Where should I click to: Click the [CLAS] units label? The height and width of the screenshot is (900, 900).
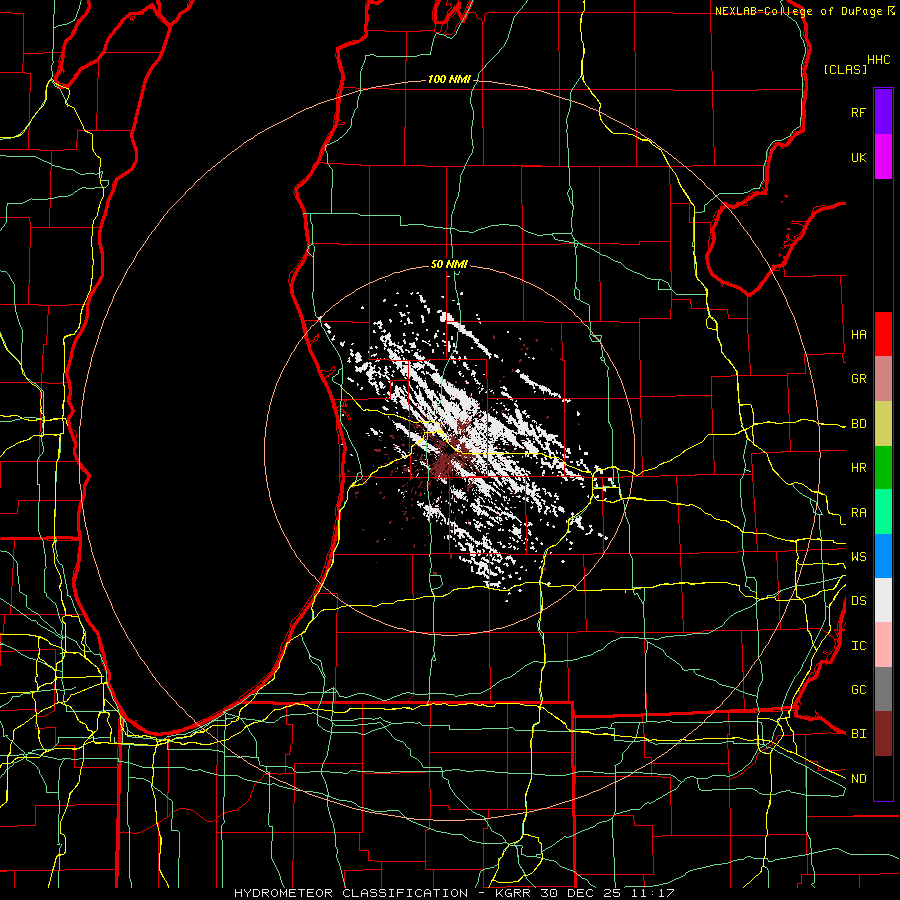click(x=845, y=69)
